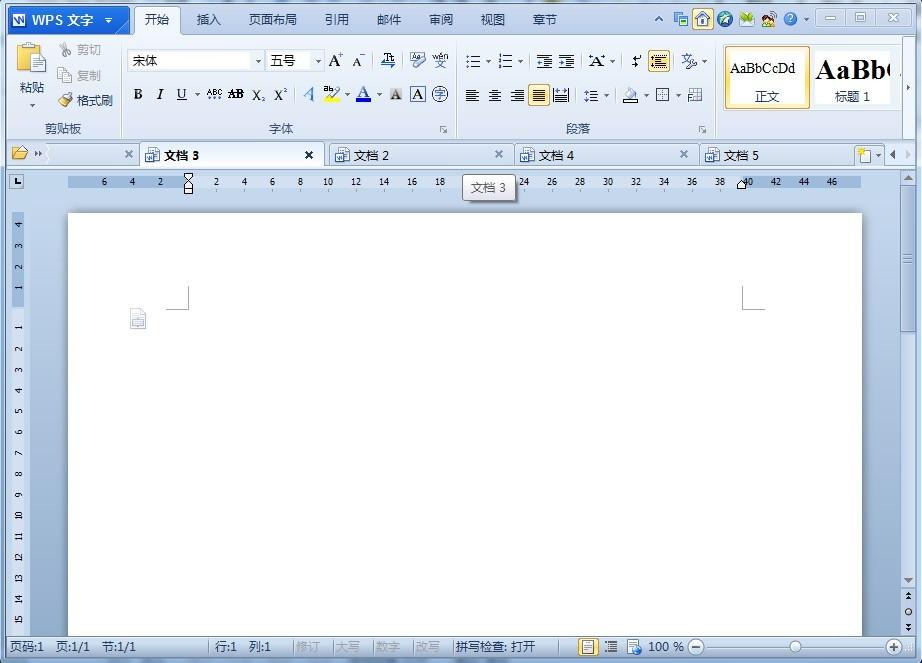Click the increase indent icon
The height and width of the screenshot is (663, 922).
point(567,61)
